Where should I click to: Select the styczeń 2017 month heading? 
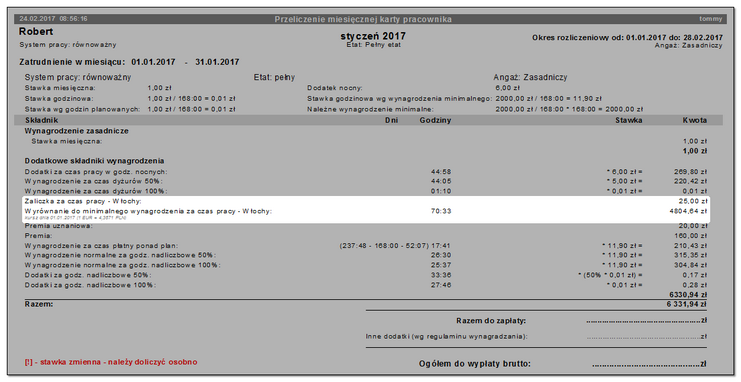pyautogui.click(x=373, y=36)
